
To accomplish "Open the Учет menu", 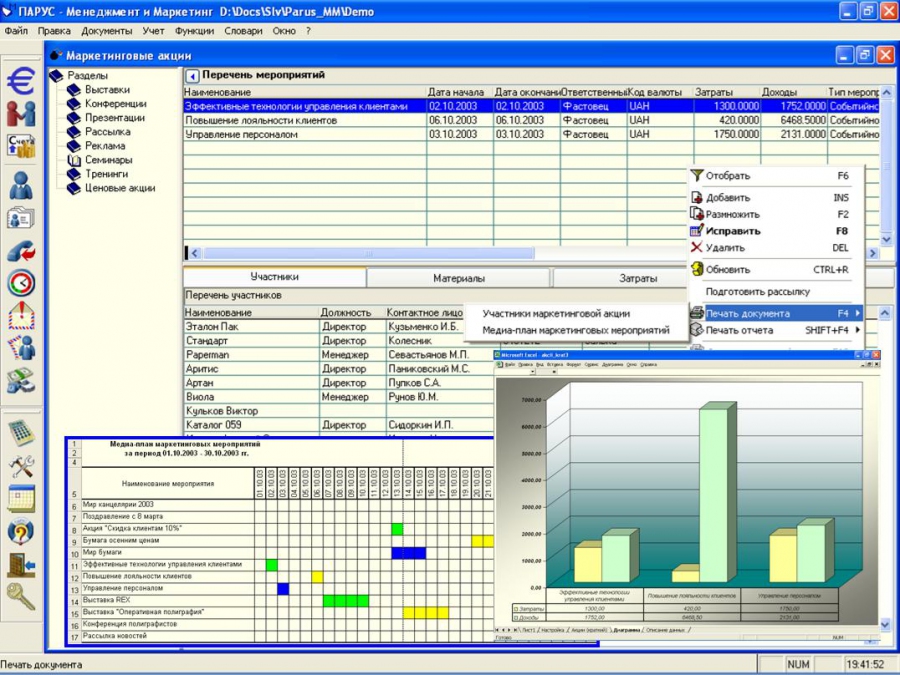I will pyautogui.click(x=153, y=31).
